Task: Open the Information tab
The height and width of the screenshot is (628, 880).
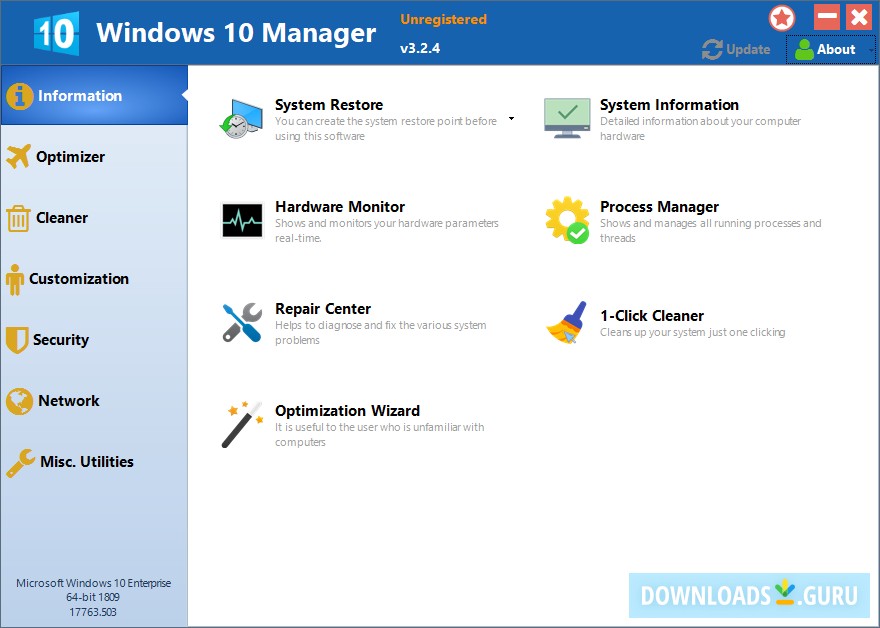Action: pos(75,95)
